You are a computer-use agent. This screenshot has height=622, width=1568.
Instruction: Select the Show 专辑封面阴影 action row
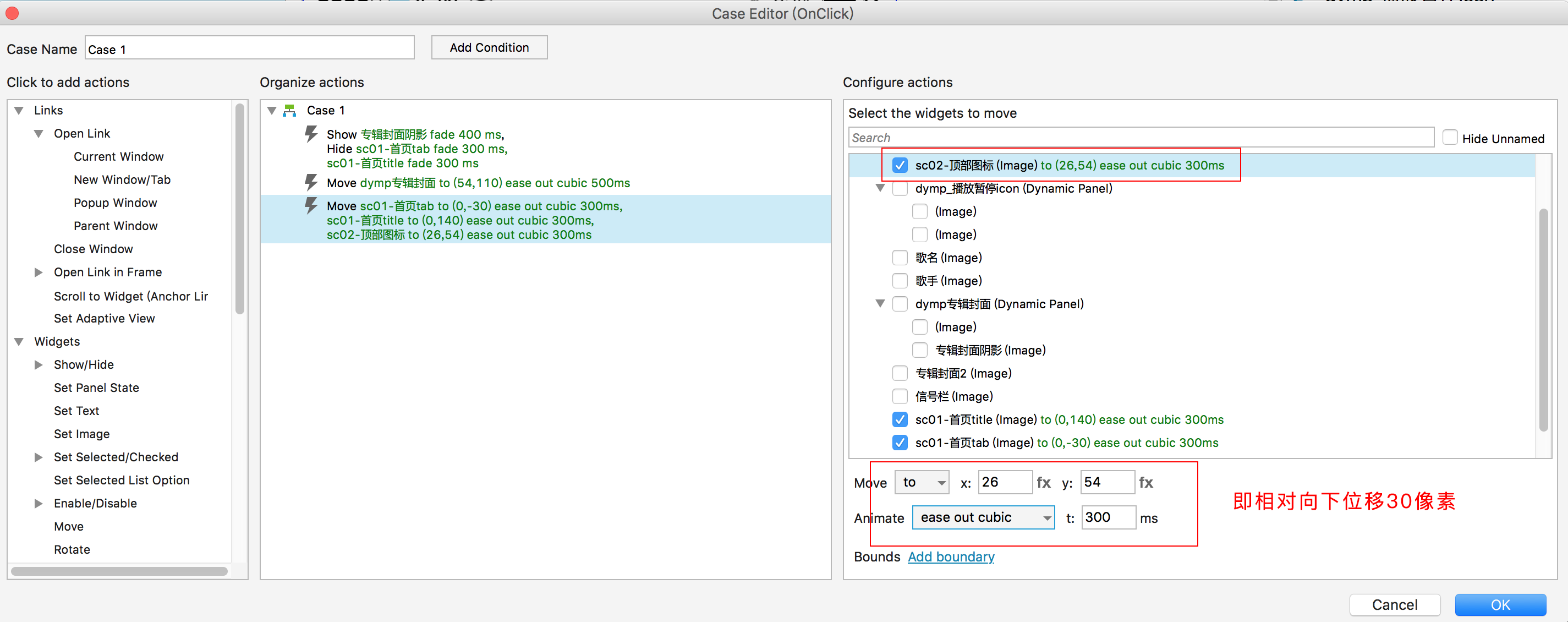[x=545, y=148]
